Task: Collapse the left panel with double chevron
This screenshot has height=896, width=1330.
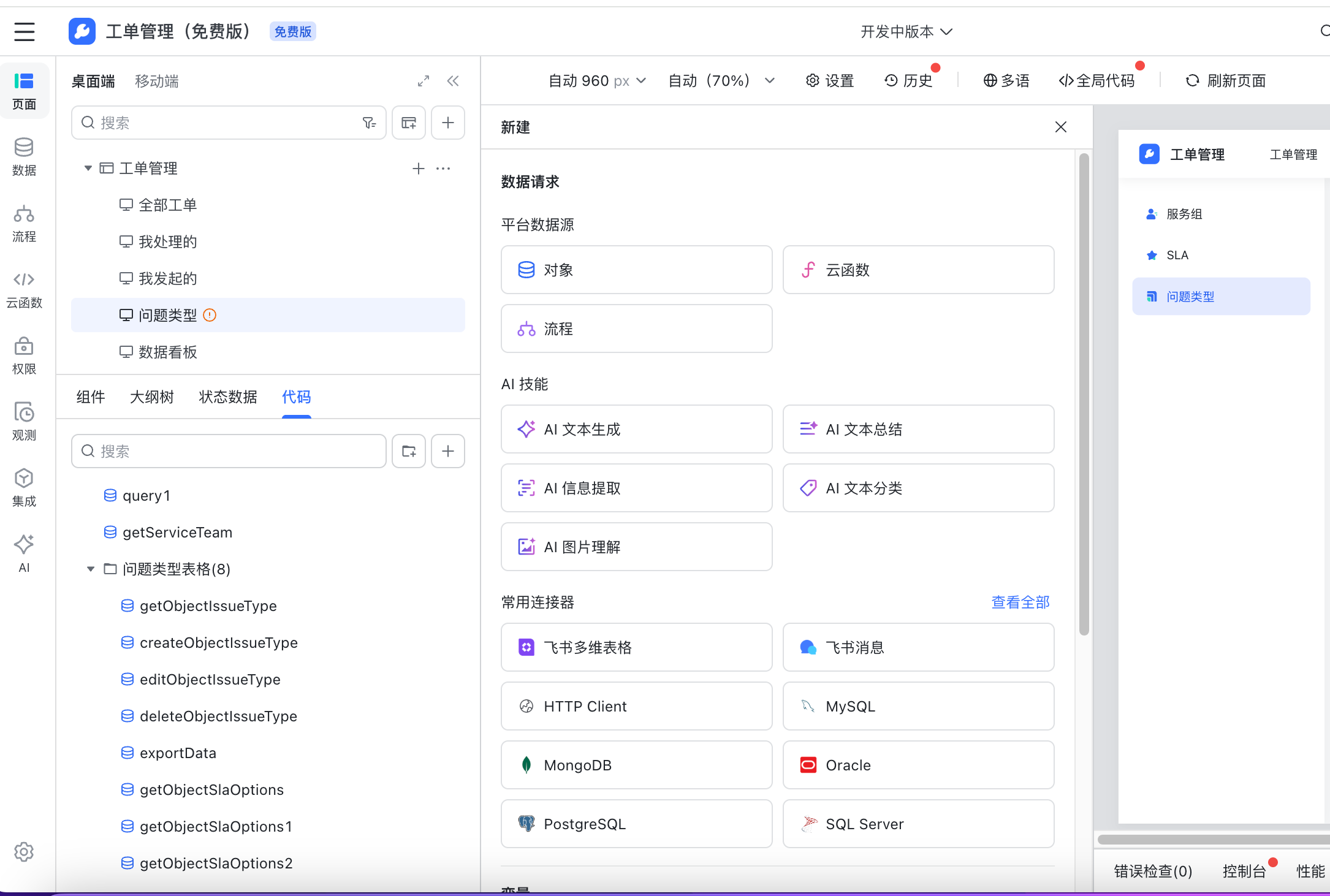Action: coord(453,81)
